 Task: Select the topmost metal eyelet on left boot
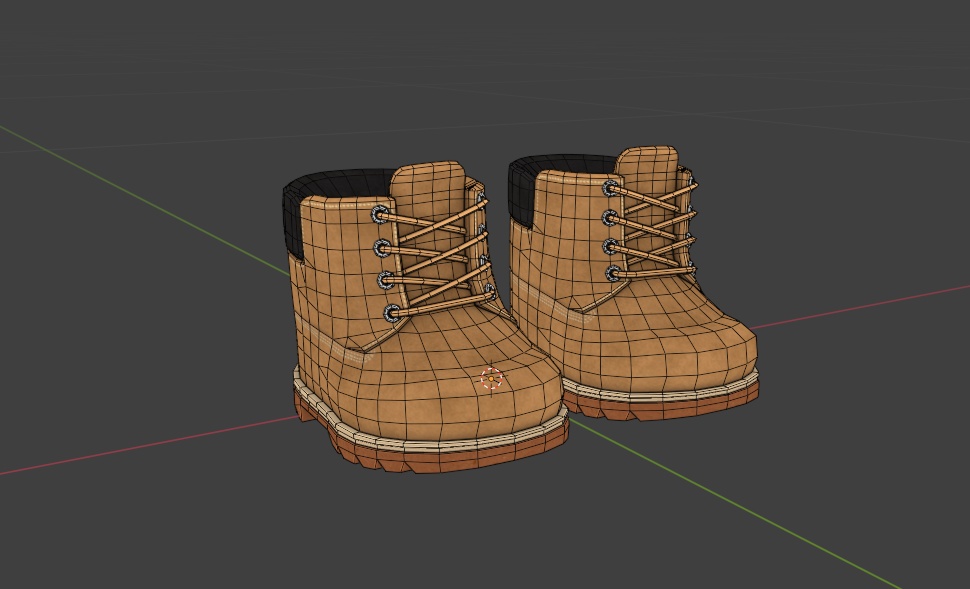380,215
